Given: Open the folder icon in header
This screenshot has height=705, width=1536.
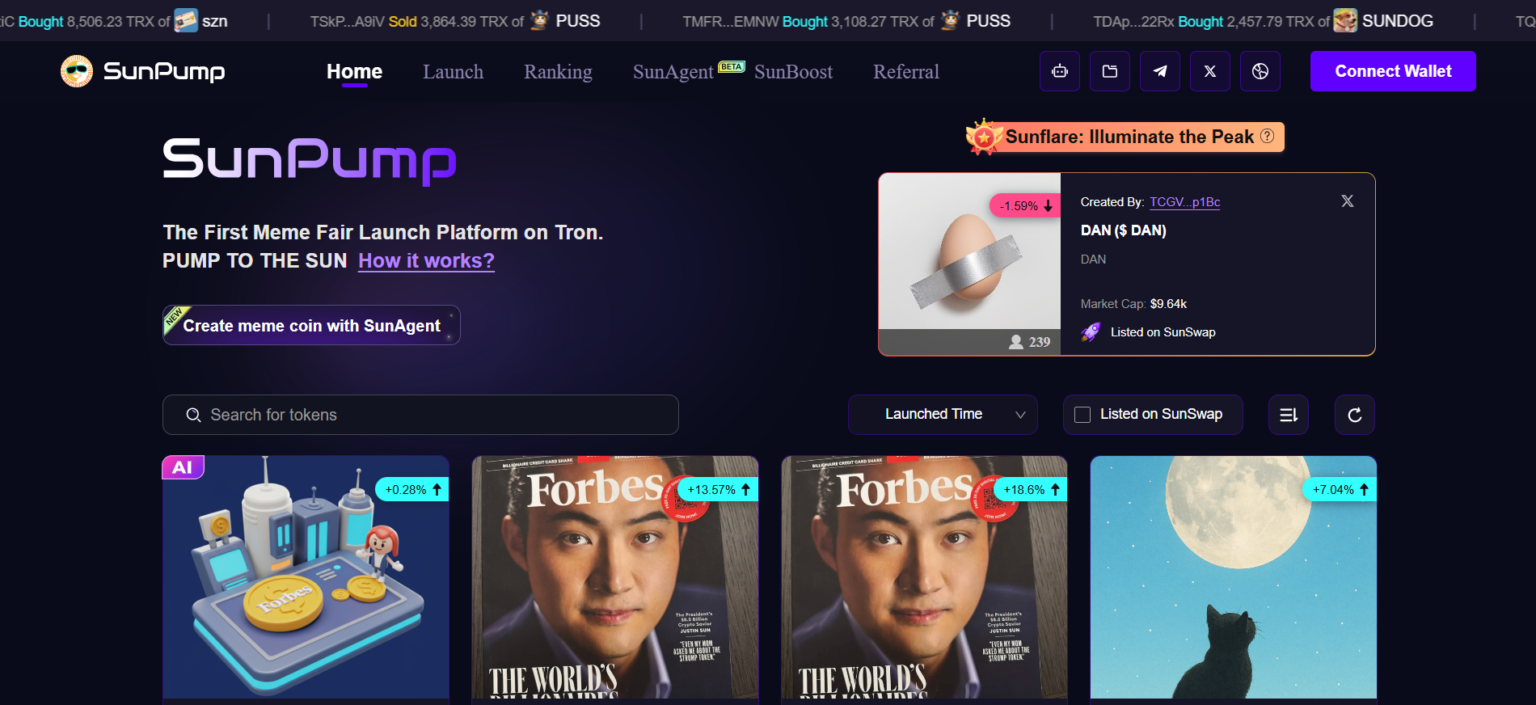Looking at the screenshot, I should (x=1110, y=72).
